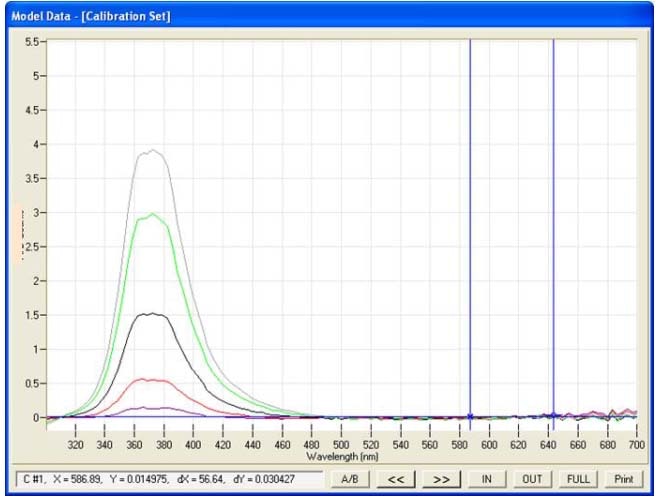Click the A/B cursor toggle button
The width and height of the screenshot is (656, 503).
pyautogui.click(x=350, y=479)
